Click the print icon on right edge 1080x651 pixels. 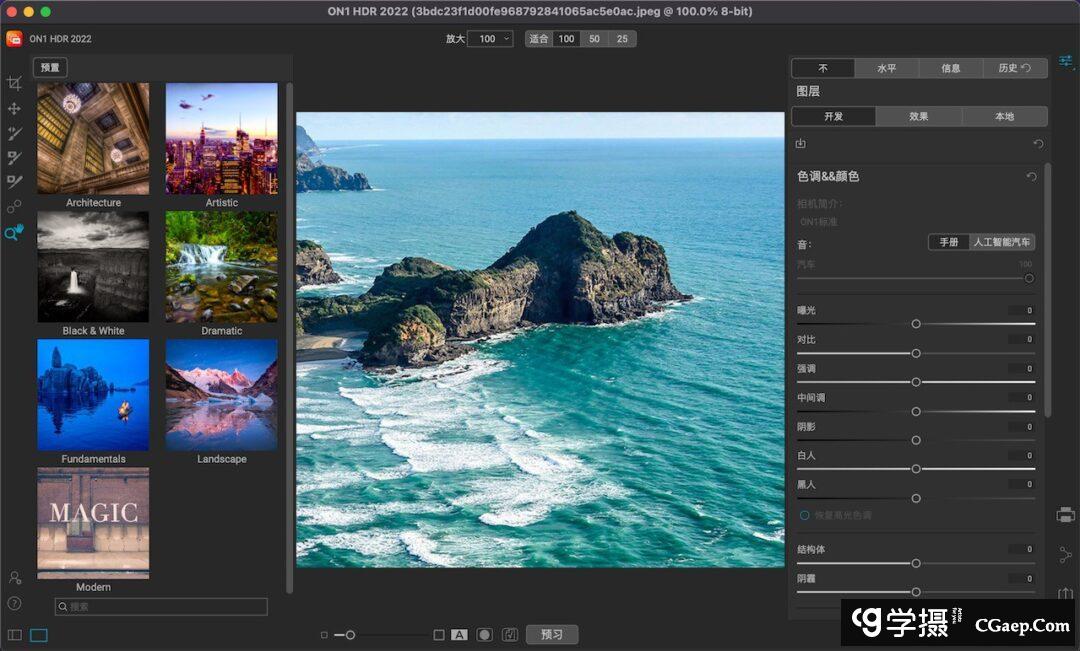click(1065, 515)
